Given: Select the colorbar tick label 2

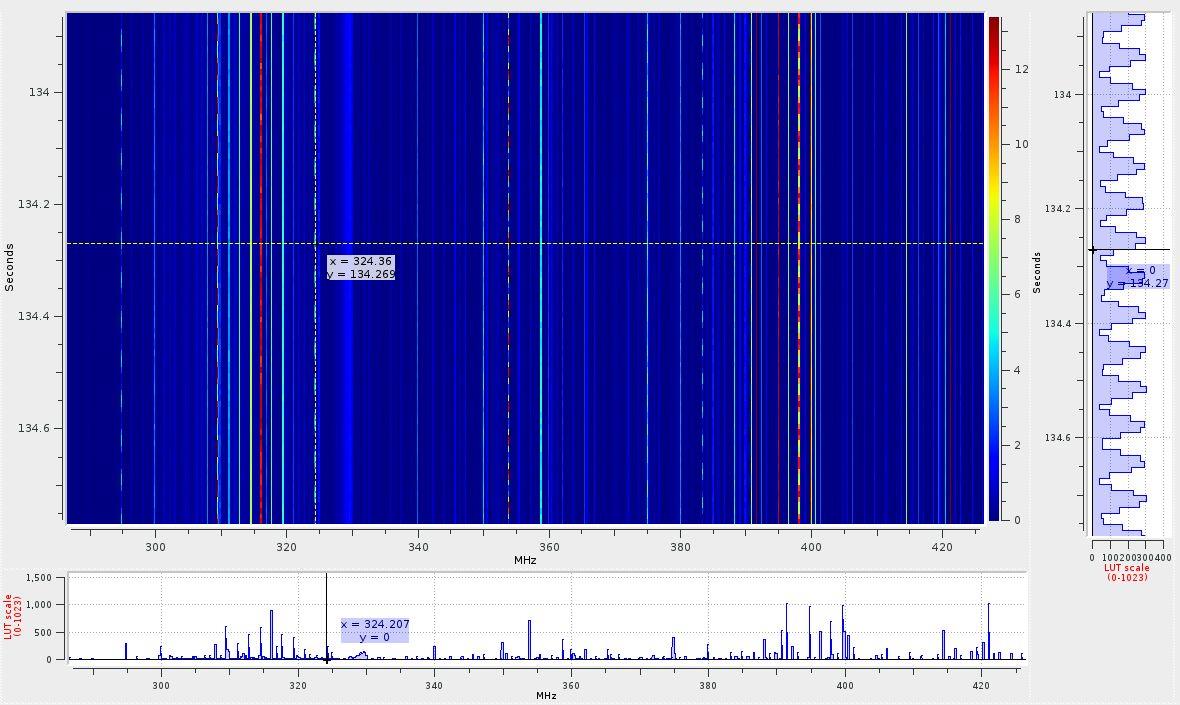Looking at the screenshot, I should (1017, 445).
